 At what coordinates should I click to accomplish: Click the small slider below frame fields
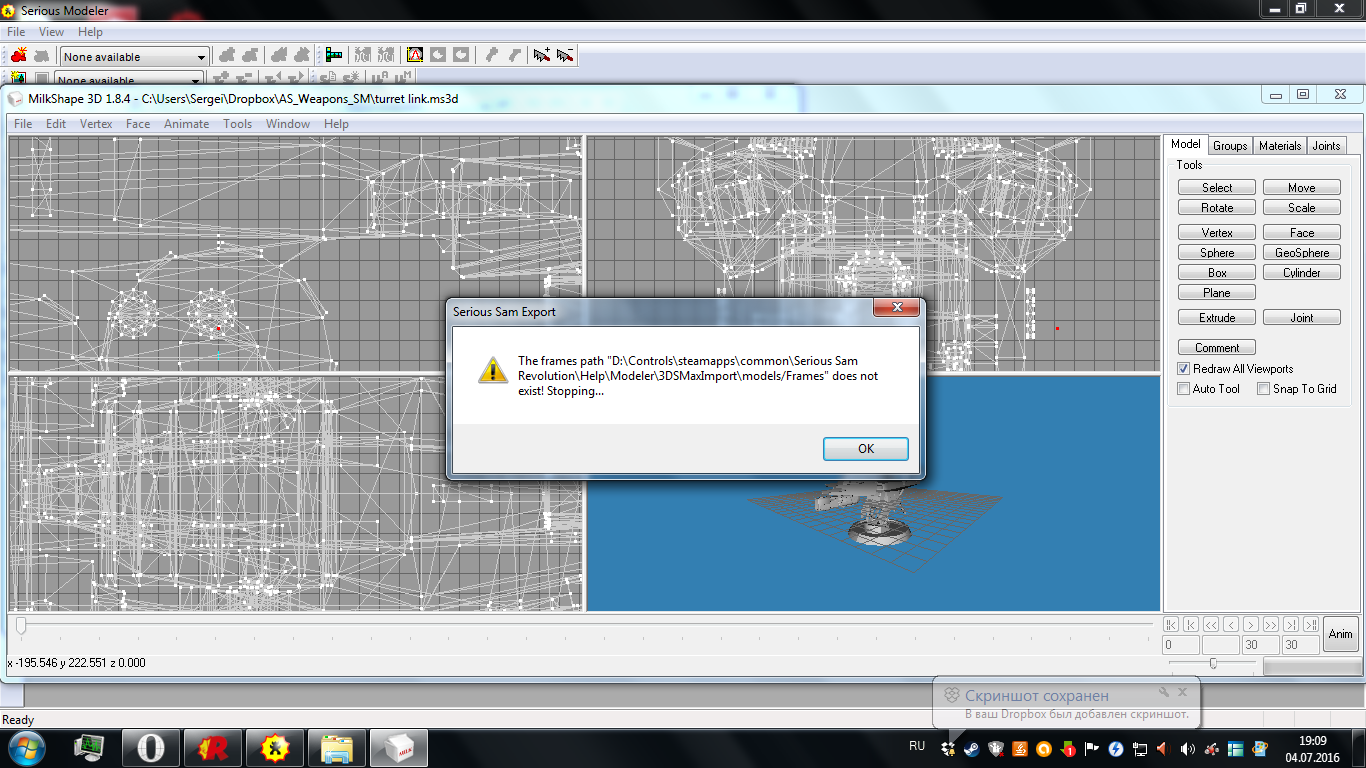click(x=1213, y=663)
